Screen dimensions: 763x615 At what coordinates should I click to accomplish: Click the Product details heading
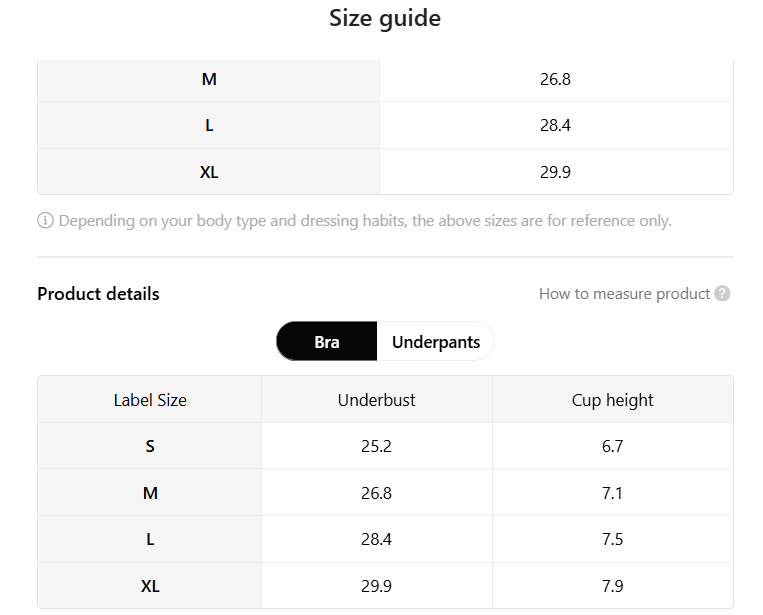coord(98,294)
